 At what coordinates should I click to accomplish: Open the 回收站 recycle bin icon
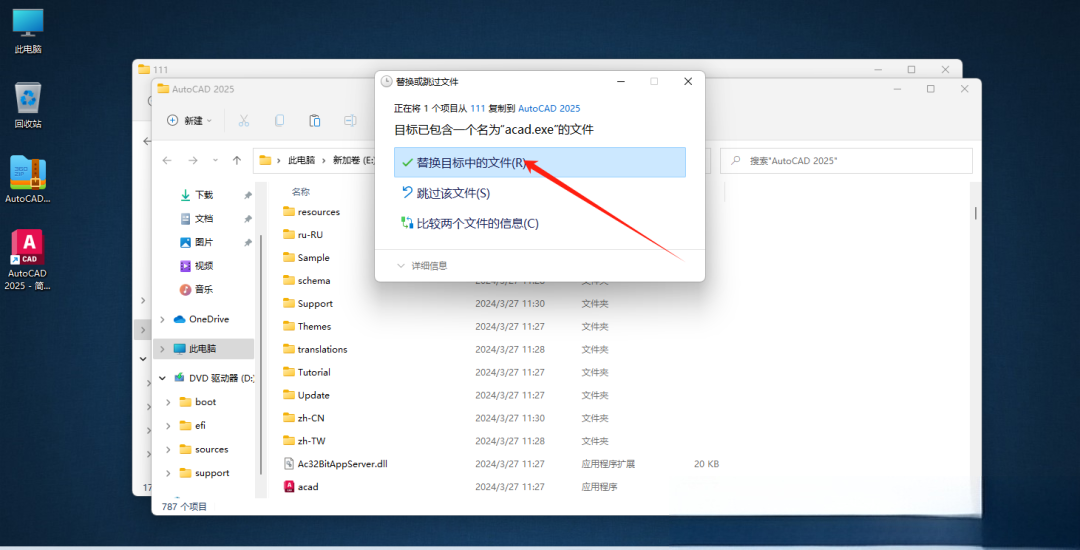(x=28, y=105)
